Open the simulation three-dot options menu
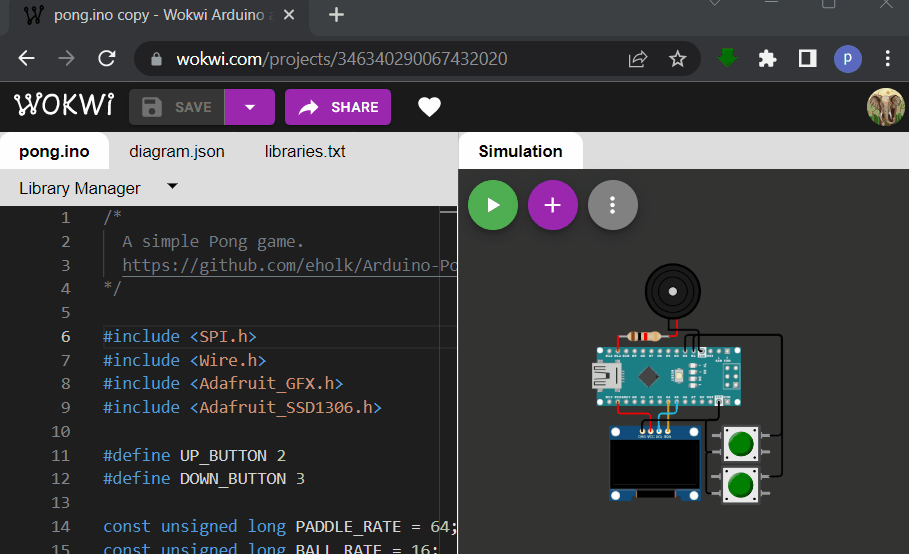Viewport: 909px width, 554px height. pos(613,205)
